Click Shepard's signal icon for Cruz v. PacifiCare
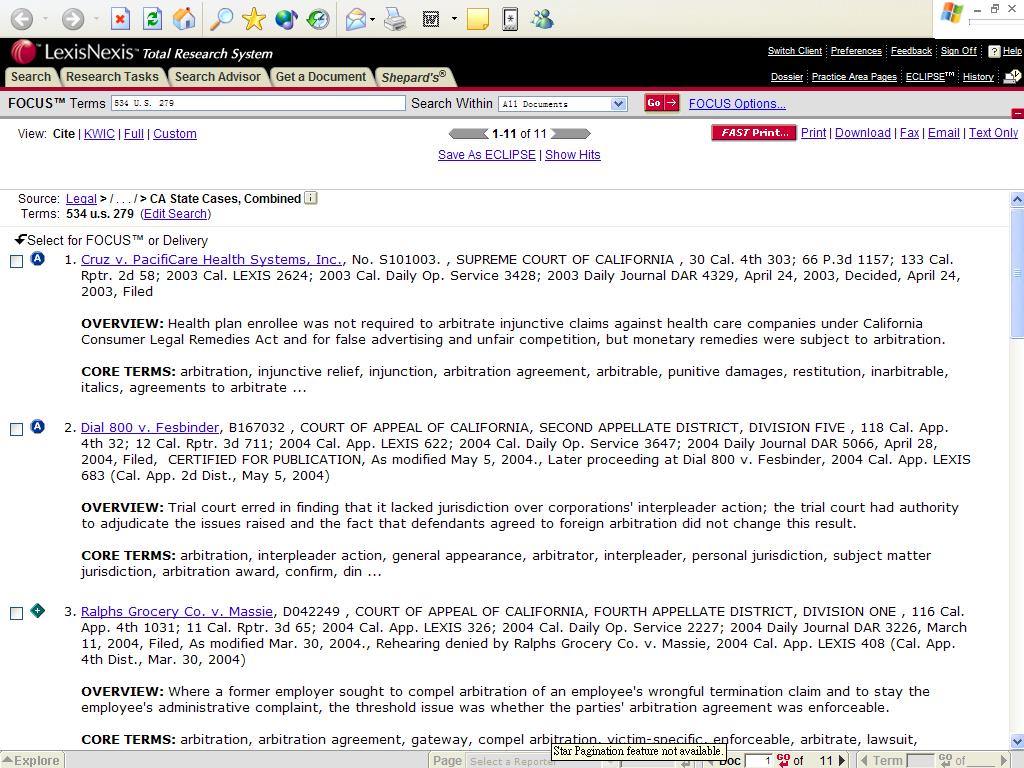The height and width of the screenshot is (768, 1024). pyautogui.click(x=38, y=259)
